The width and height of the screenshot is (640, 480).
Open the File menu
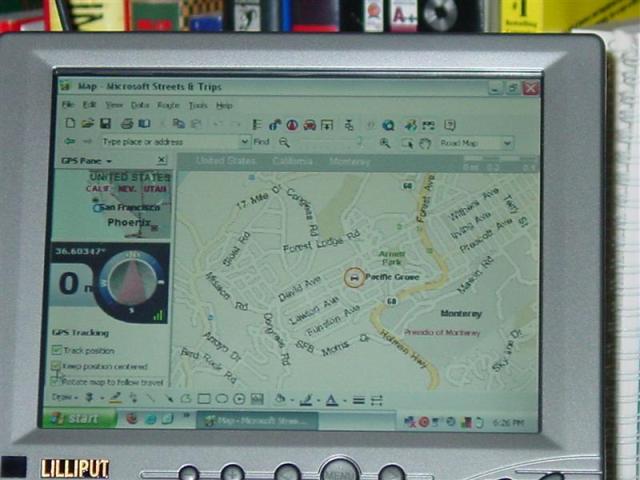pos(67,105)
